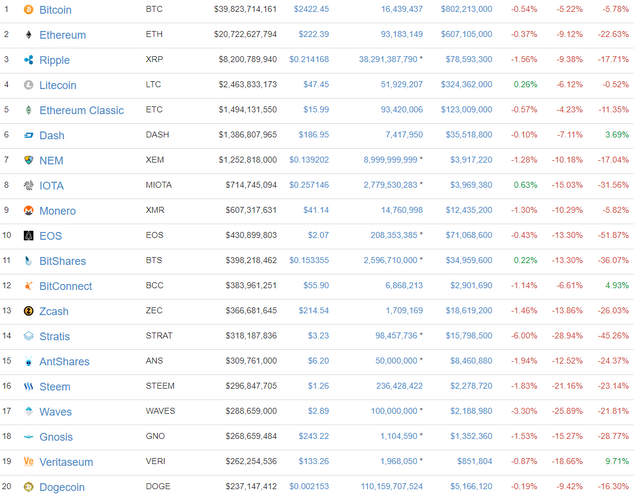Click the Stratis logo icon
This screenshot has height=499, width=640.
tap(29, 336)
